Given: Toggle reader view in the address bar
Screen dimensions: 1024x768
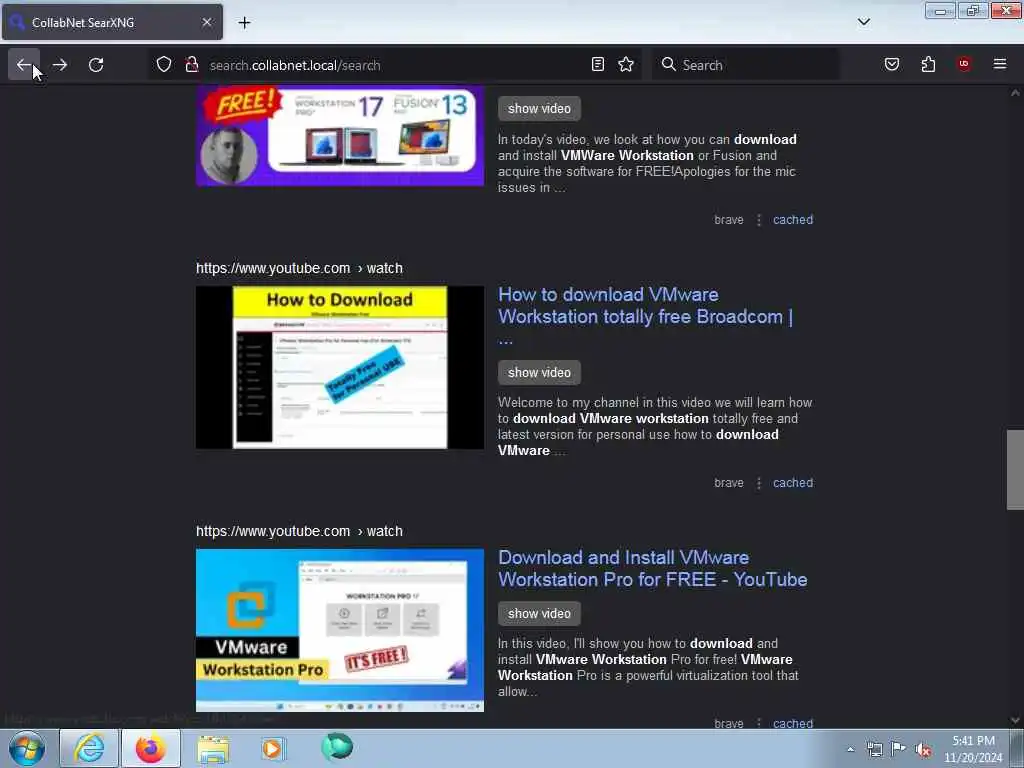Looking at the screenshot, I should coord(598,65).
